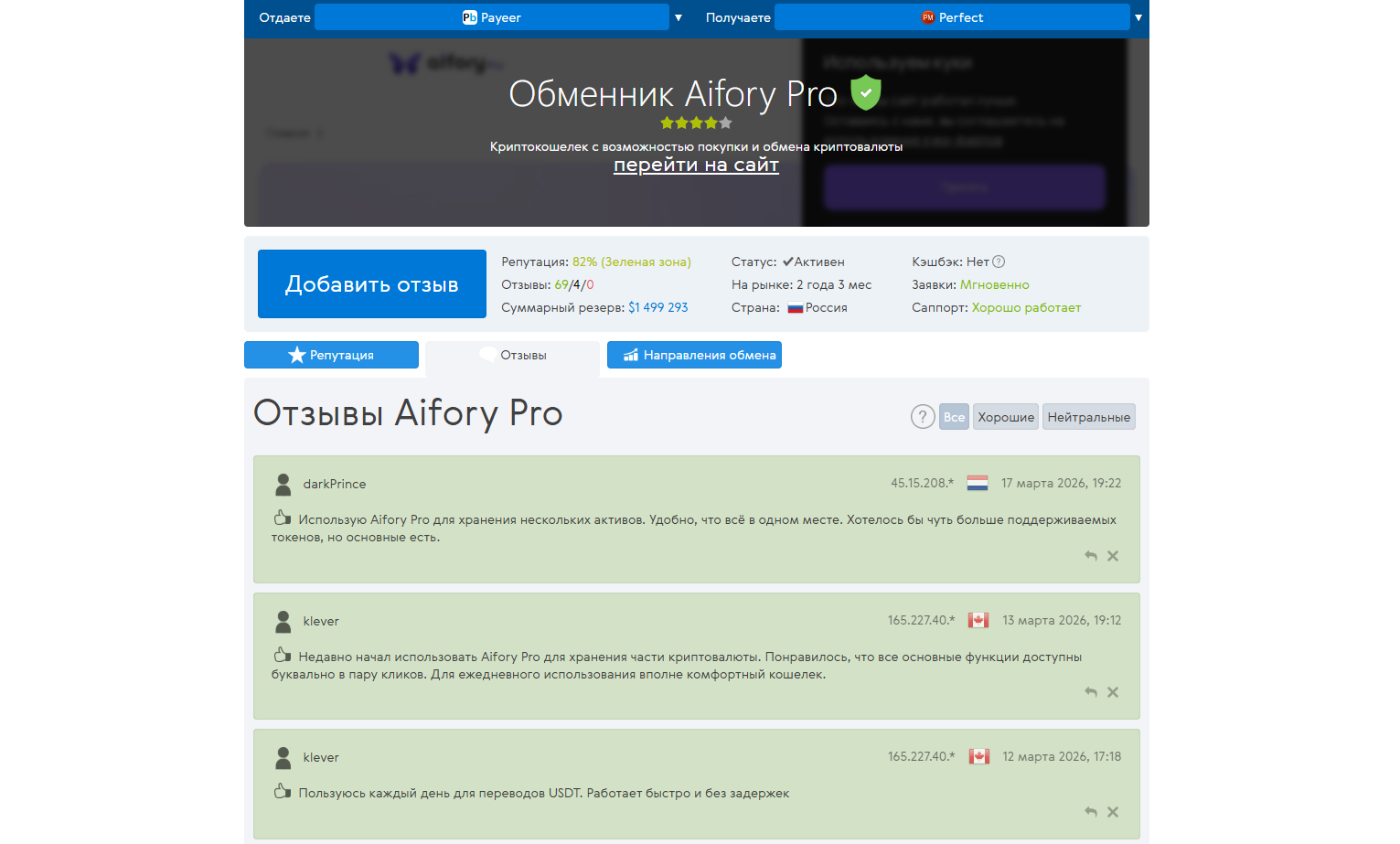Reply to darkPrince's review via arrow icon
The image size is (1400, 844).
pos(1090,556)
